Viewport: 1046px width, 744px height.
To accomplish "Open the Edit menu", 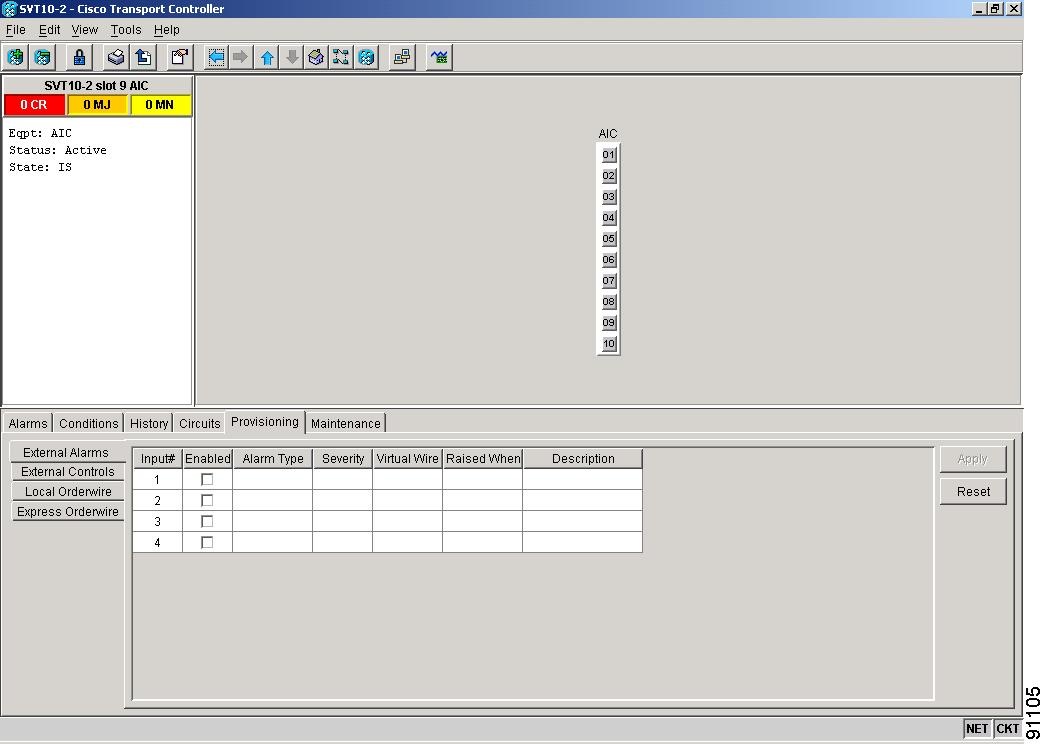I will click(x=49, y=30).
